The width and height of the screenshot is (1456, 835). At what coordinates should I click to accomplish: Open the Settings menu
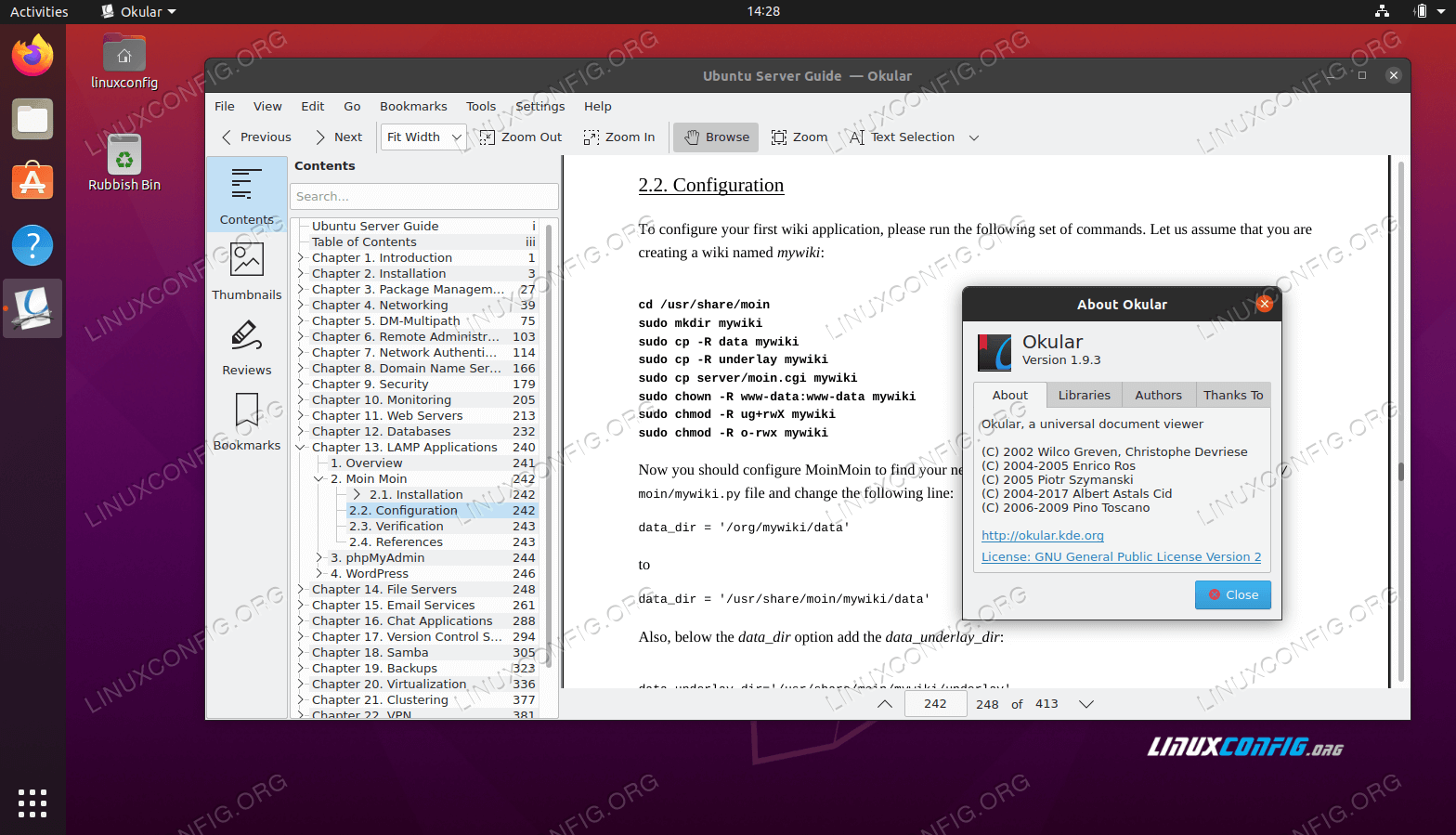[540, 107]
